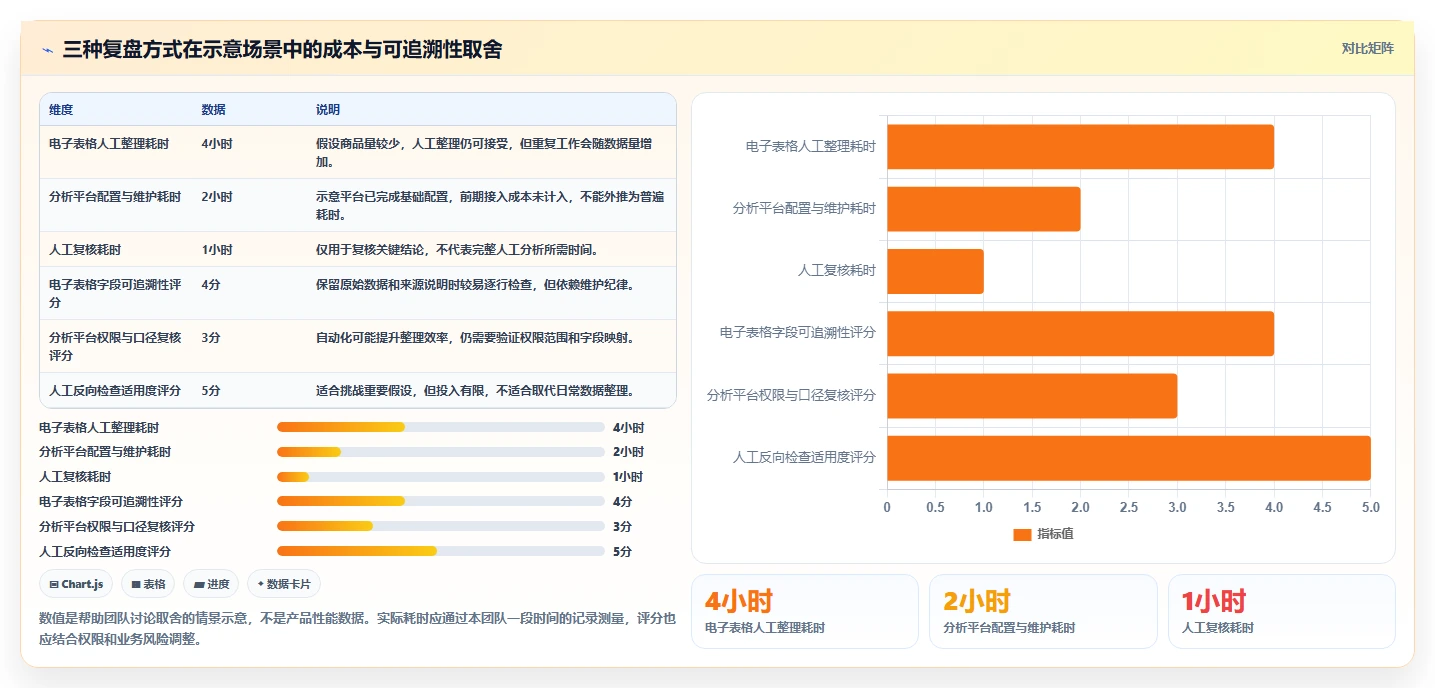The image size is (1435, 688).
Task: Click the progress bar for 电子表格人工整理耗时
Action: coord(441,427)
